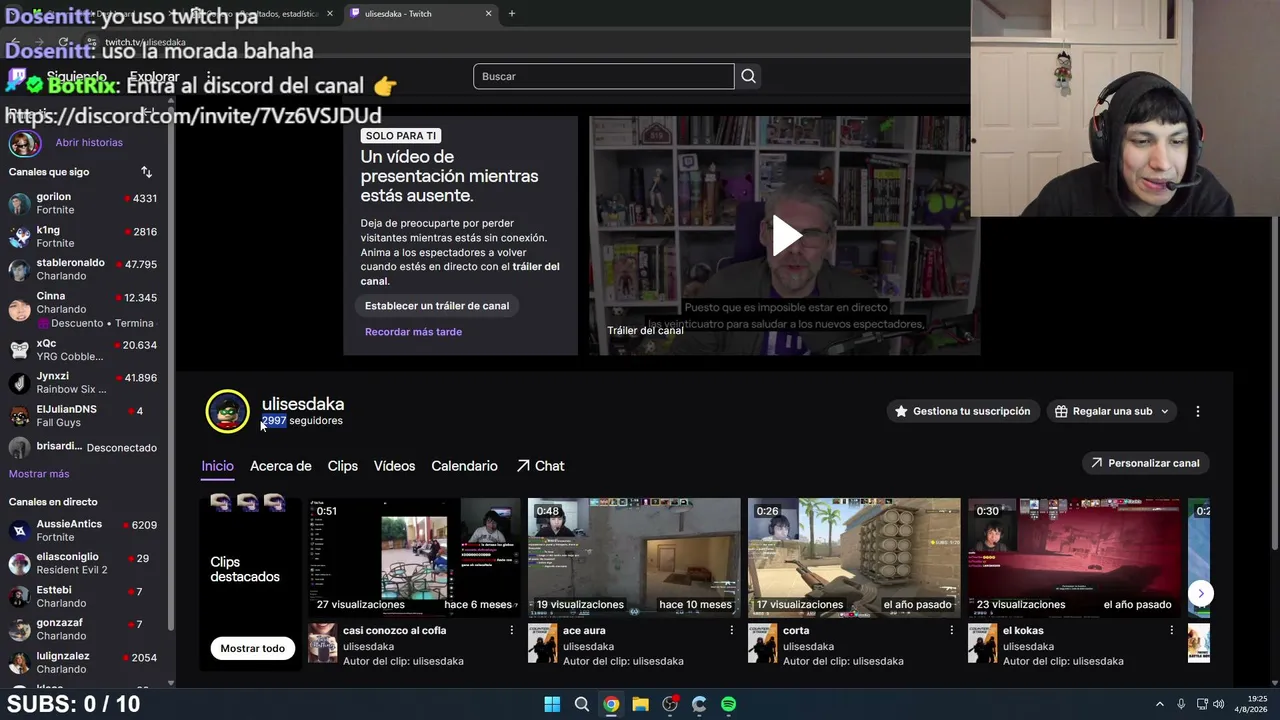Click the Chrome icon in the taskbar
The width and height of the screenshot is (1280, 720).
click(611, 704)
